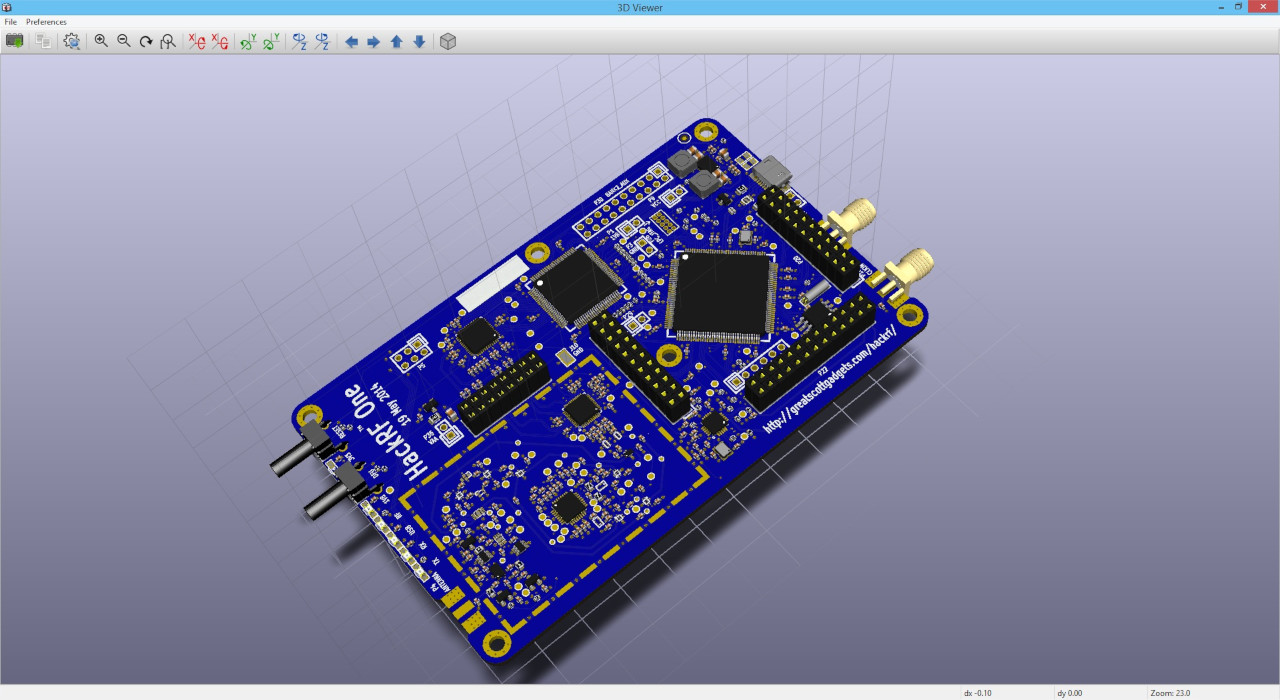Minimize the 3D Viewer window

coord(1219,7)
